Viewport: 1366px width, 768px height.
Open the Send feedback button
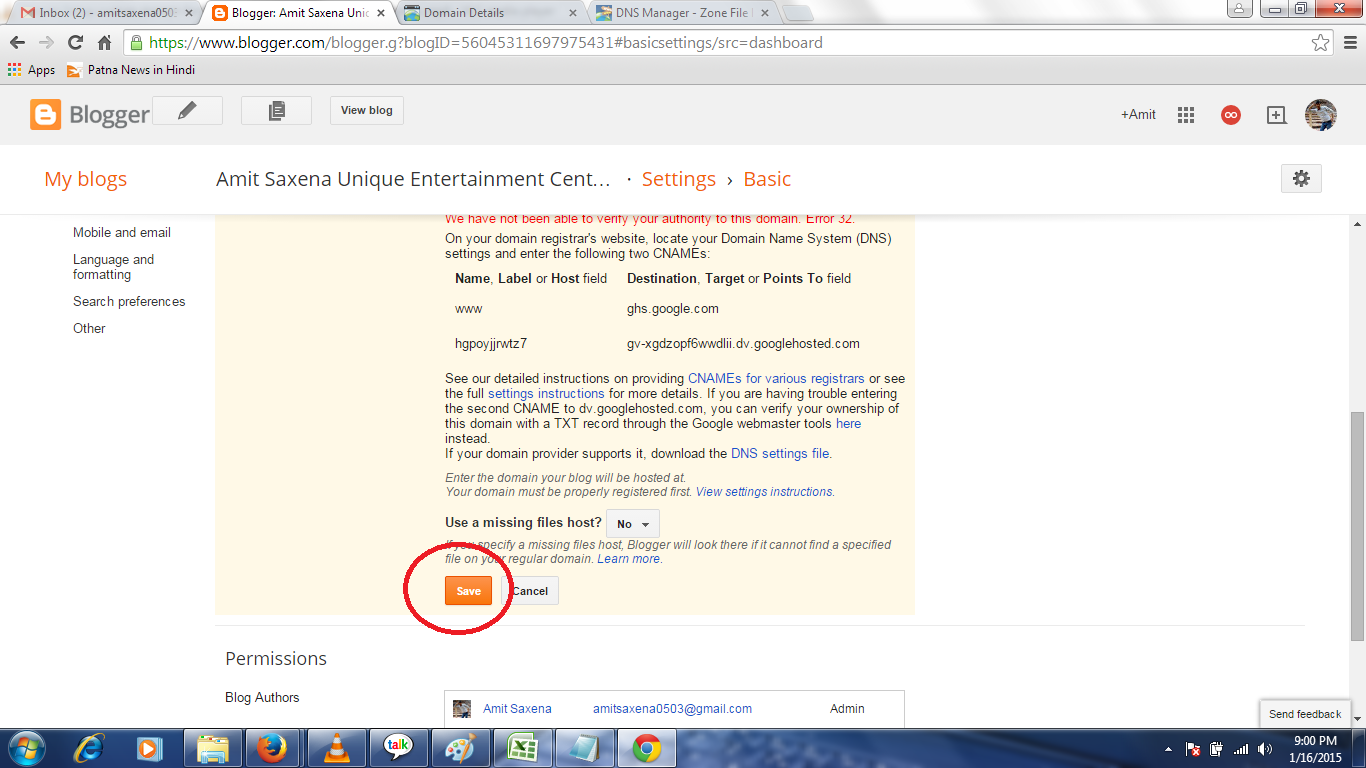click(x=1305, y=714)
